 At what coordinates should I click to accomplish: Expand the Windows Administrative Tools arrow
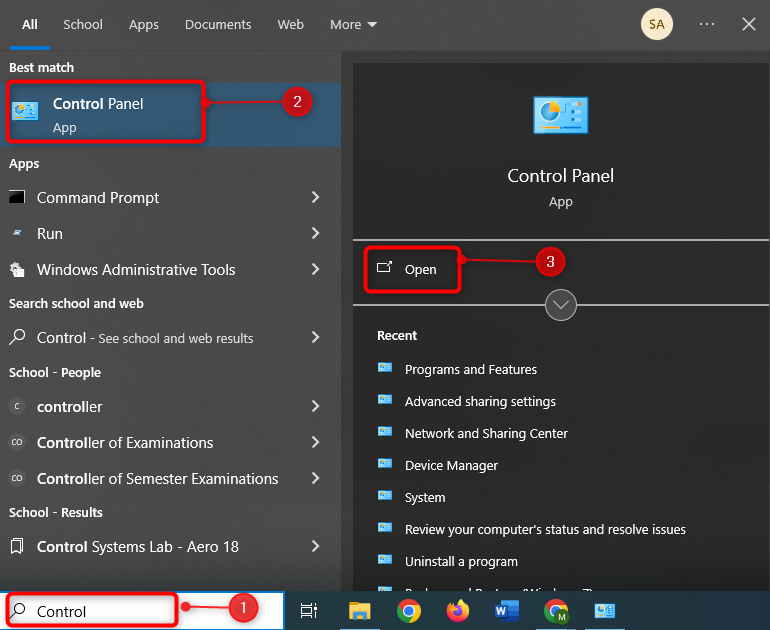click(x=315, y=270)
